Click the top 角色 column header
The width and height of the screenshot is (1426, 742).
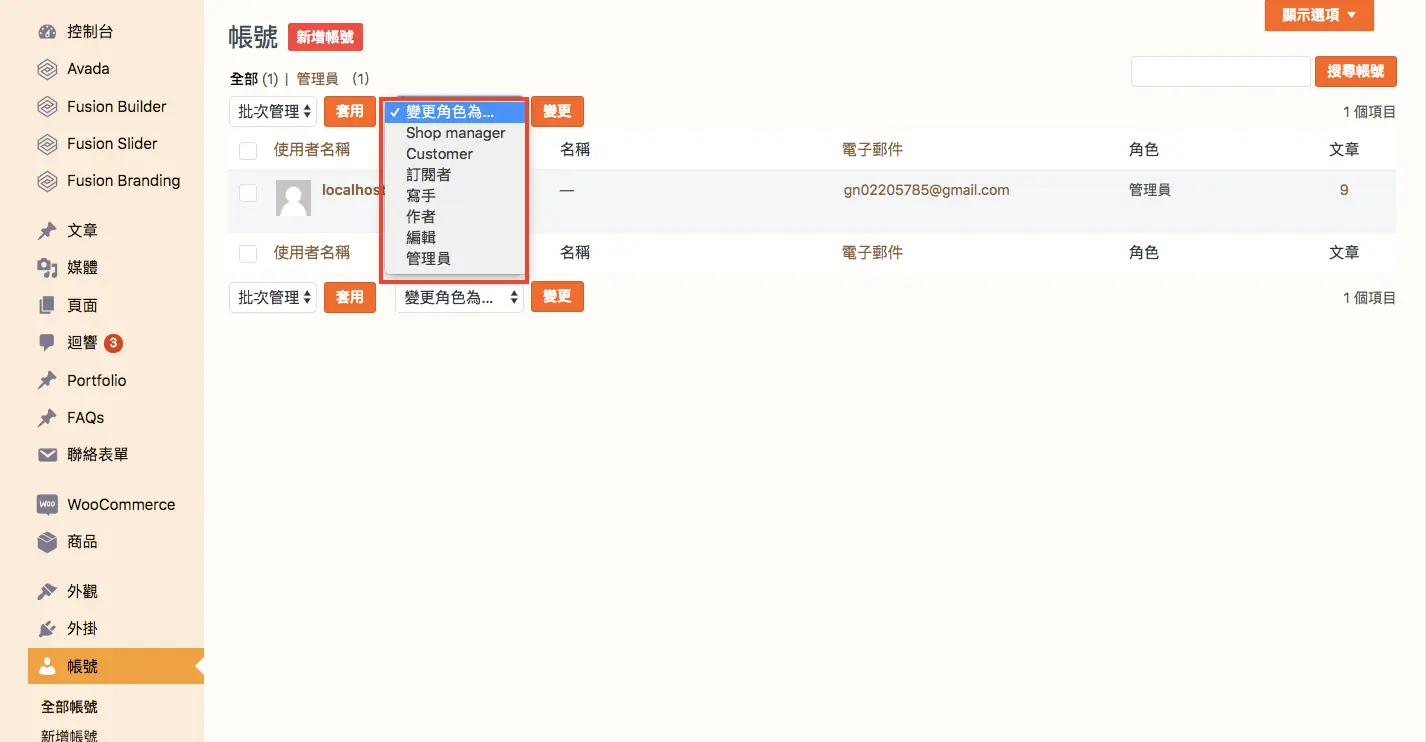pyautogui.click(x=1144, y=150)
